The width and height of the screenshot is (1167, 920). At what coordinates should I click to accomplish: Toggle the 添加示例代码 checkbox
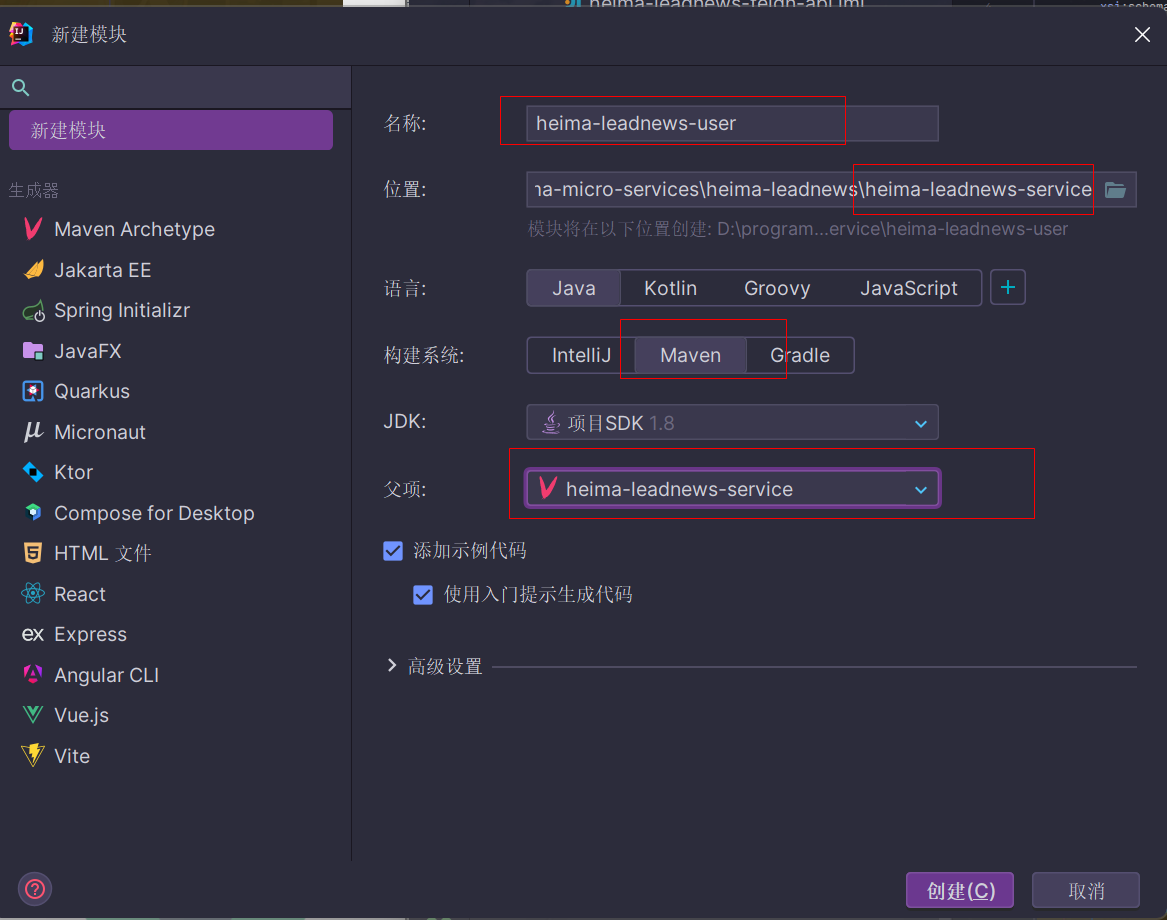point(393,551)
